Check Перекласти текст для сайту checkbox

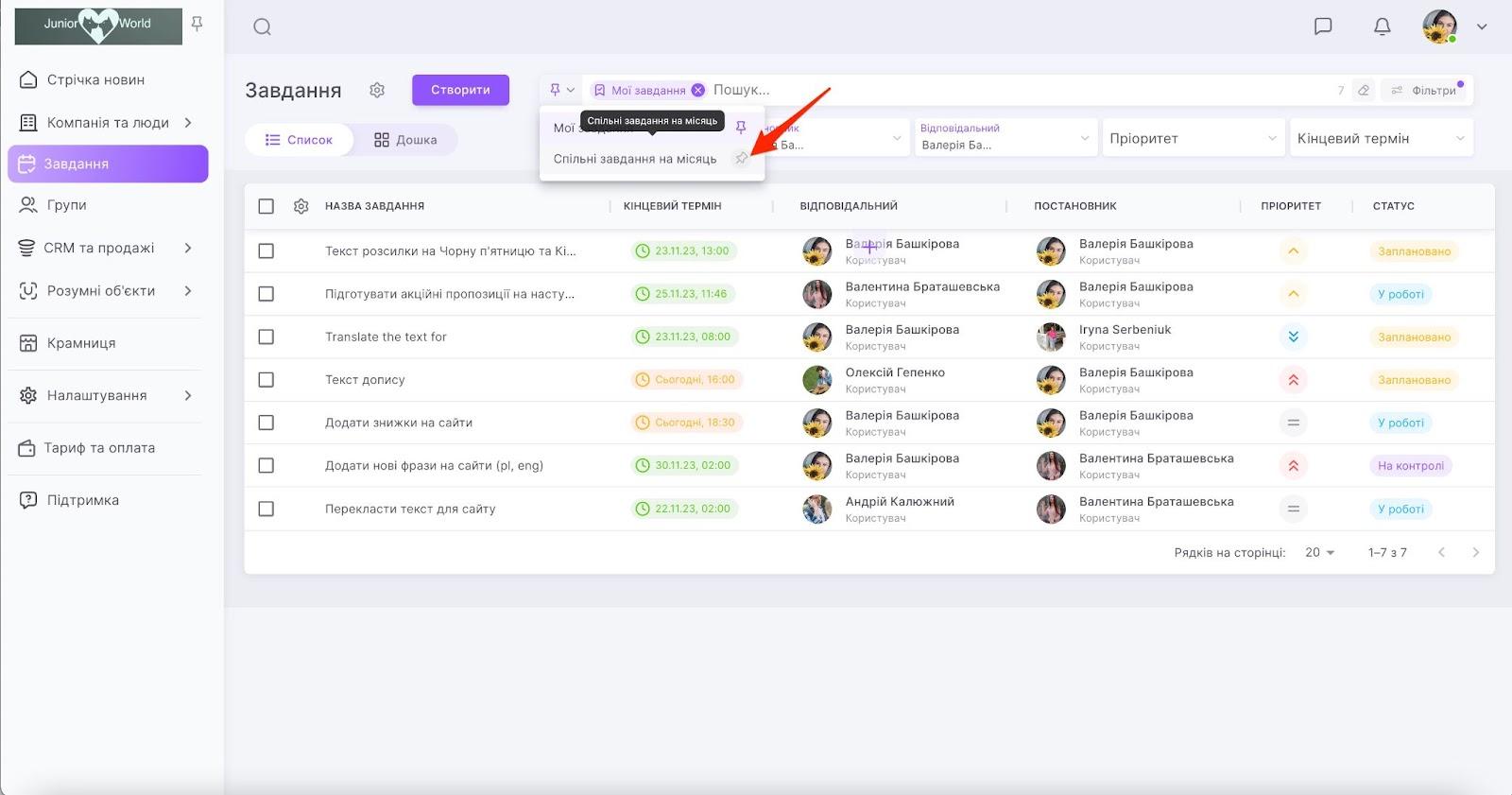pyautogui.click(x=266, y=509)
